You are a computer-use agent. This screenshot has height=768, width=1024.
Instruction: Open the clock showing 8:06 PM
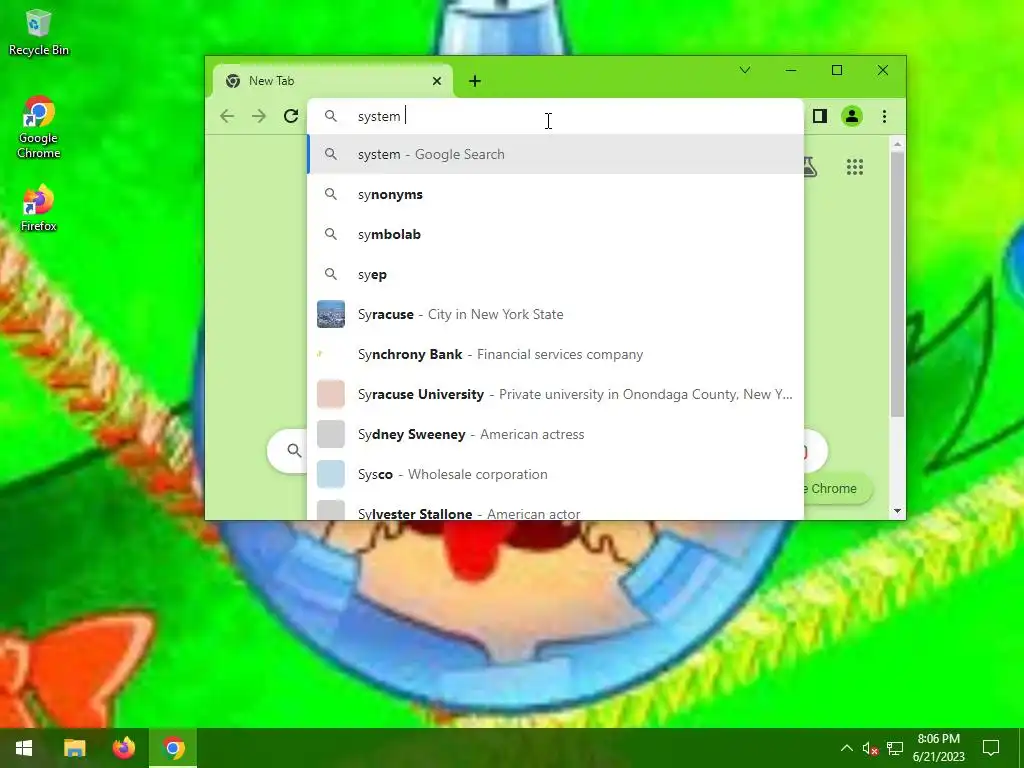pyautogui.click(x=938, y=748)
